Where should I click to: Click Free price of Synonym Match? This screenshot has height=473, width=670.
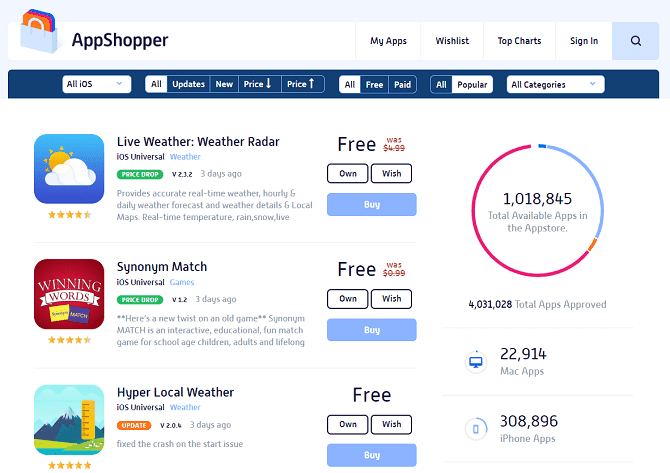point(356,270)
